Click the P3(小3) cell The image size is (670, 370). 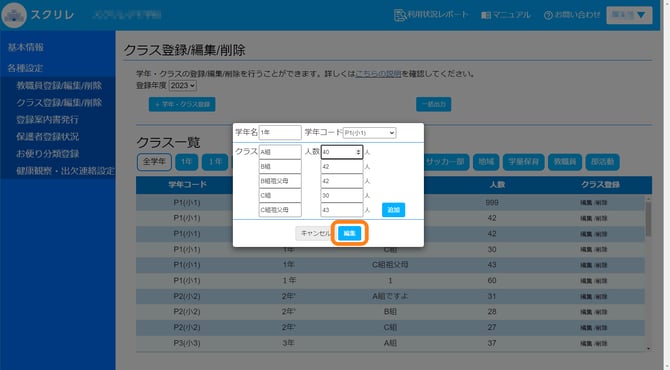pos(187,343)
